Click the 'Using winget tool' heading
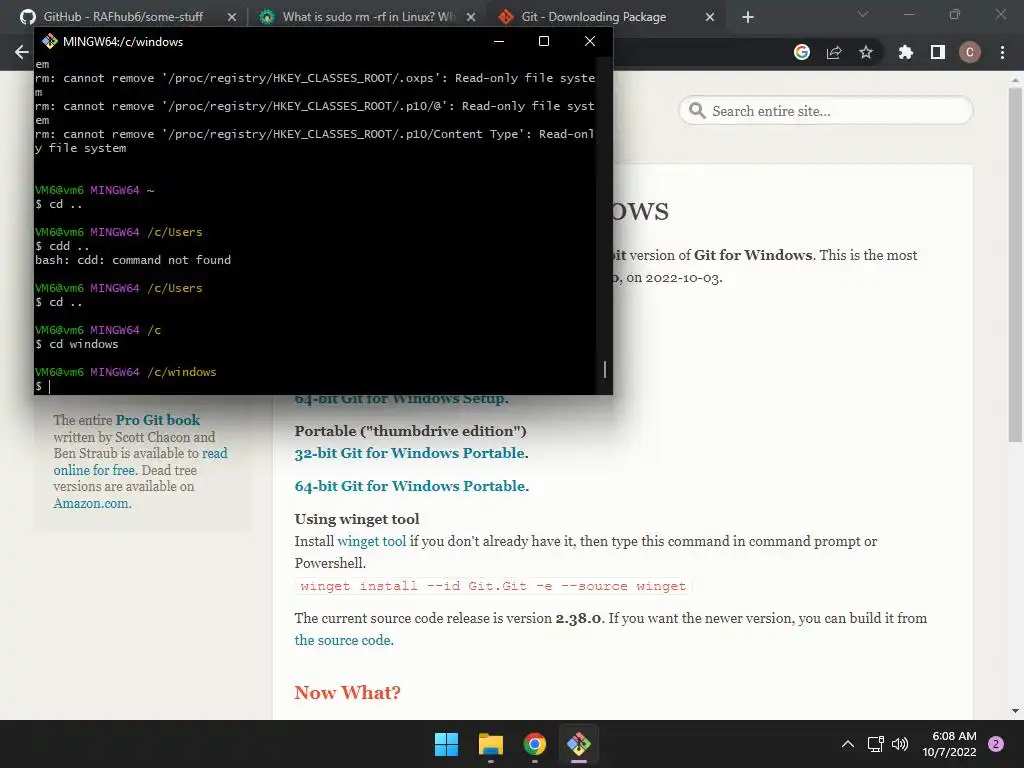 [357, 519]
